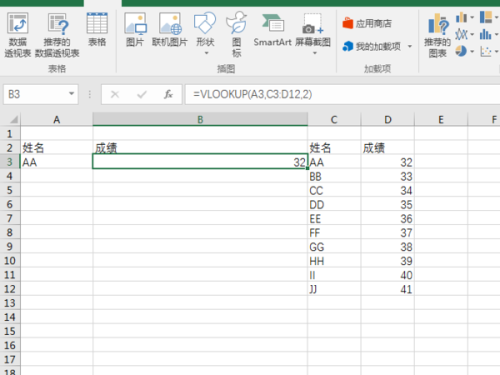The width and height of the screenshot is (500, 375).
Task: Expand the Shapes dropdown arrow
Action: point(206,53)
